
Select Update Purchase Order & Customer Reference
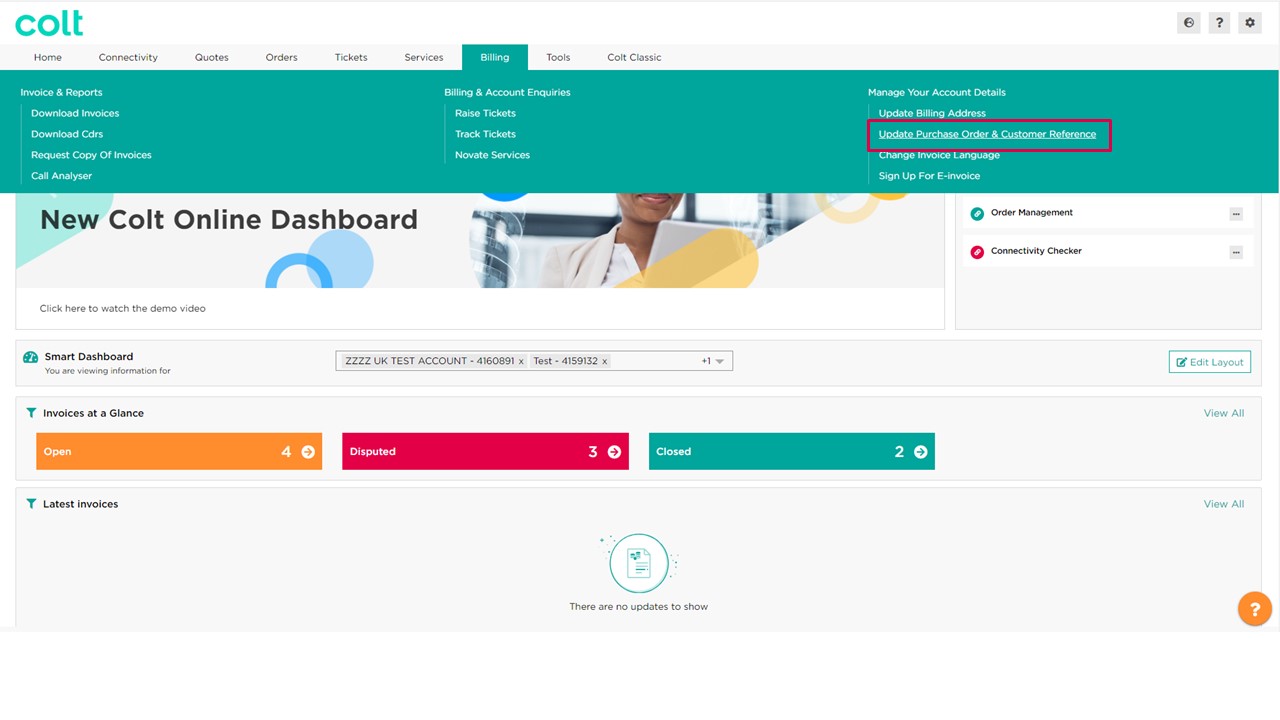987,133
